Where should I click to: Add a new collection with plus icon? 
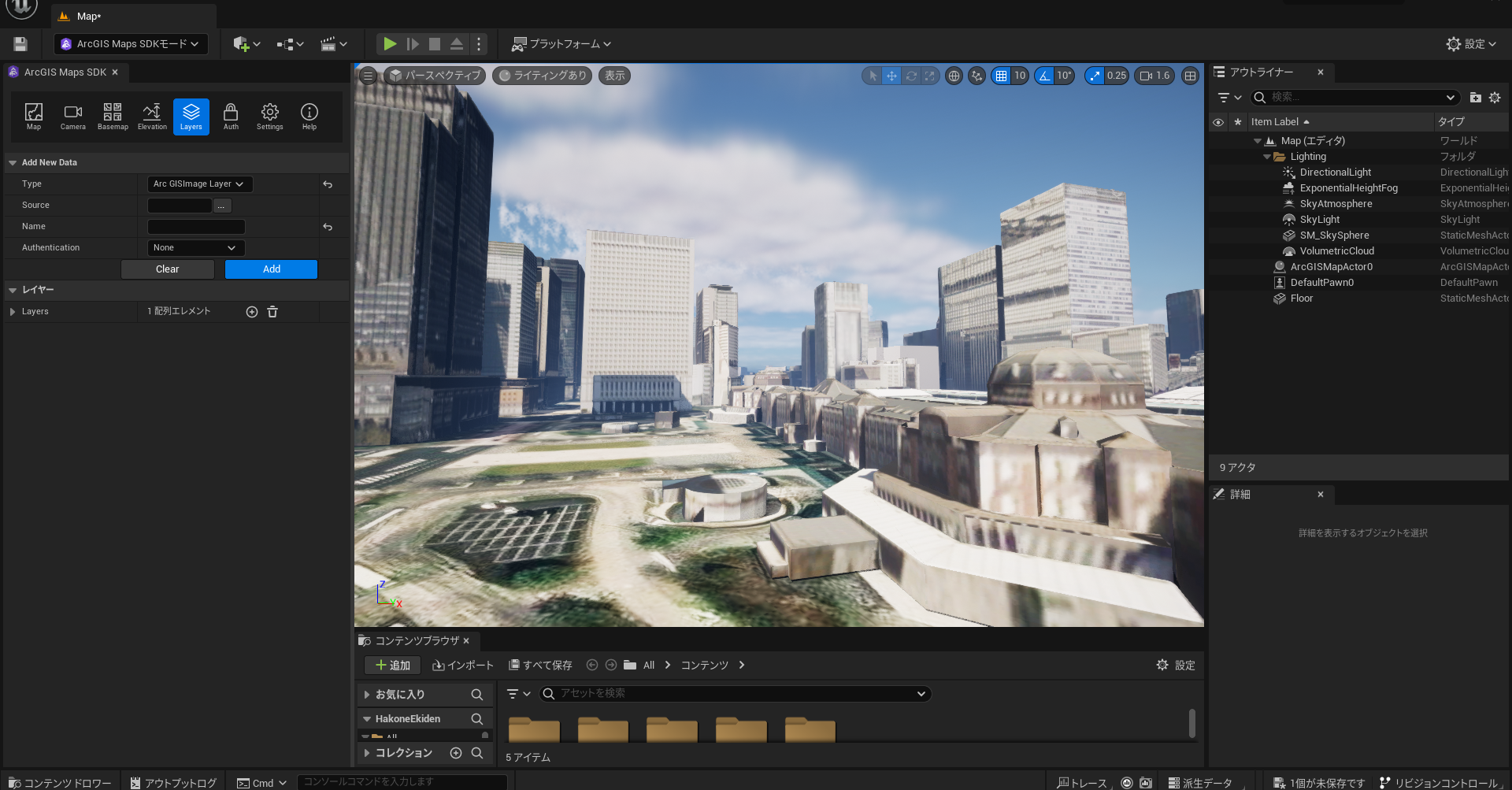tap(456, 753)
